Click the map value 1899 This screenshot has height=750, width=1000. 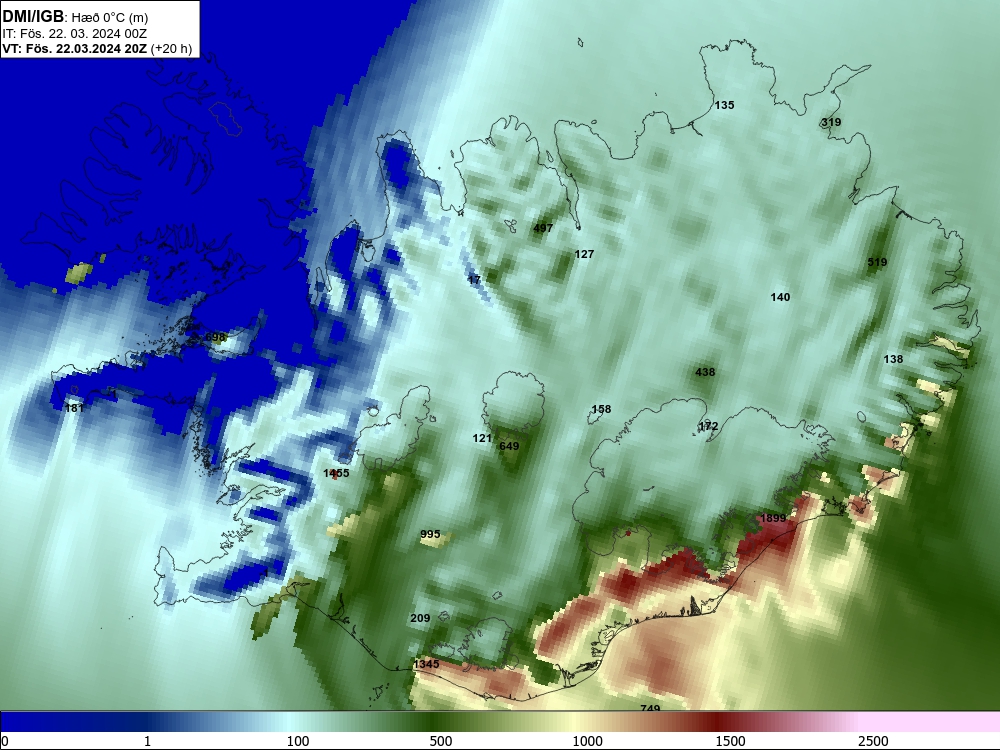tap(773, 518)
